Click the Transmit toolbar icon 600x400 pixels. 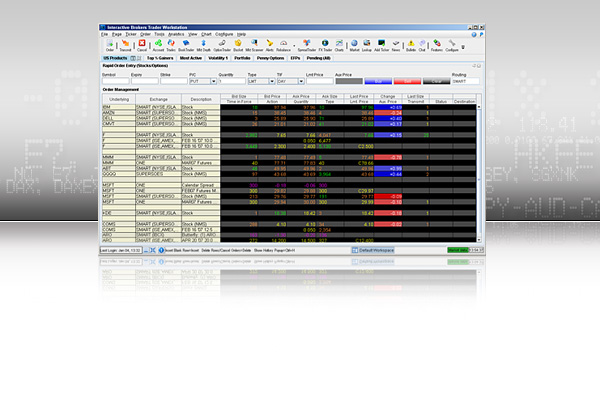pyautogui.click(x=125, y=45)
